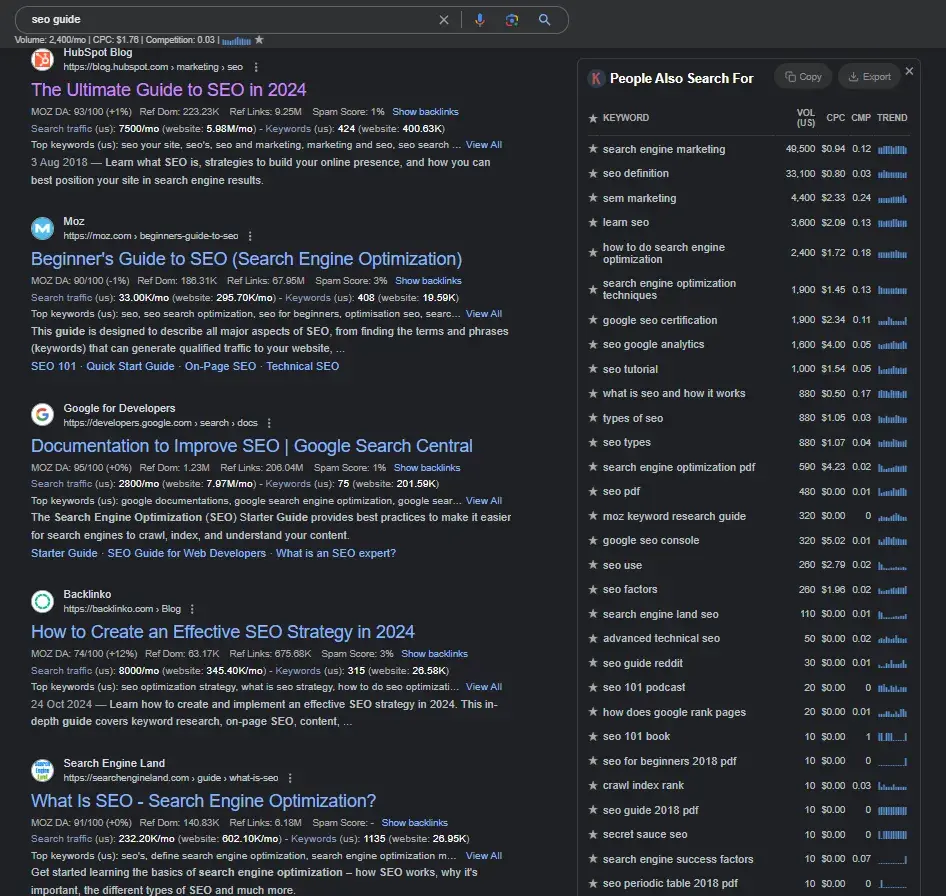Viewport: 946px width, 896px height.
Task: Click the magnifier search icon
Action: pos(544,20)
